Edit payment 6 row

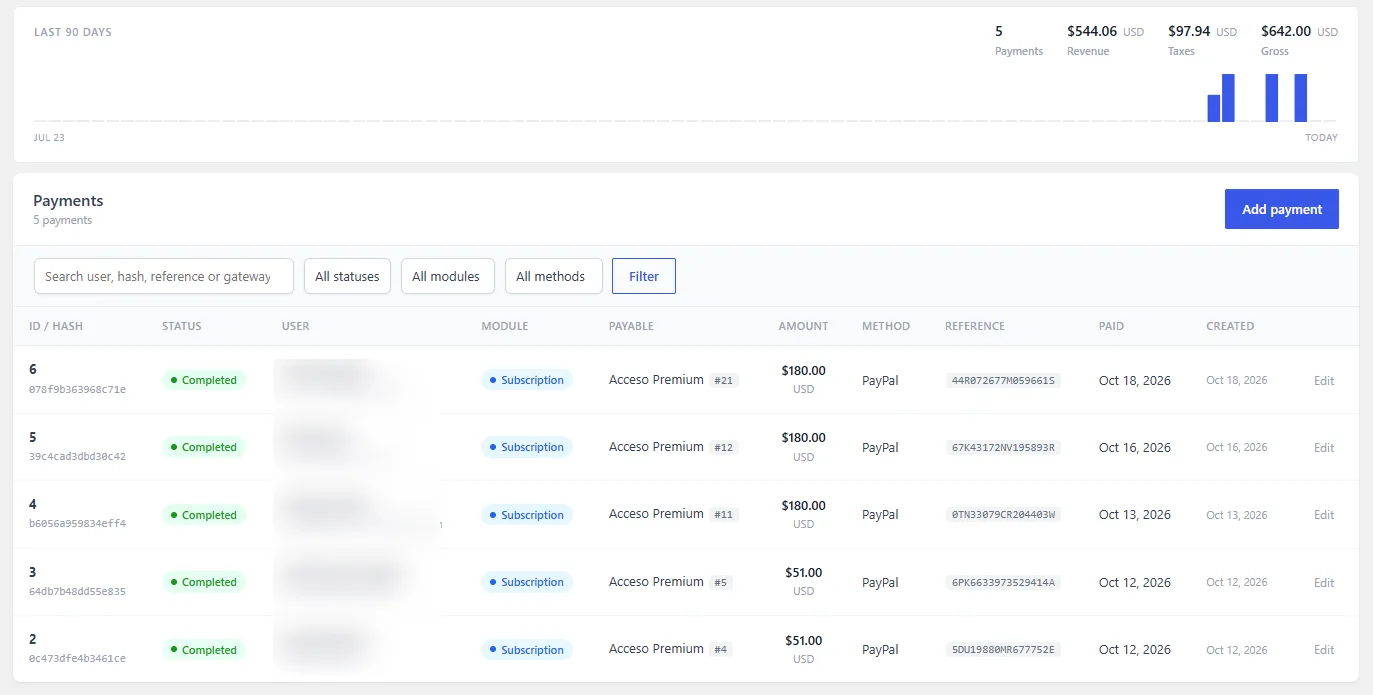[x=1324, y=380]
